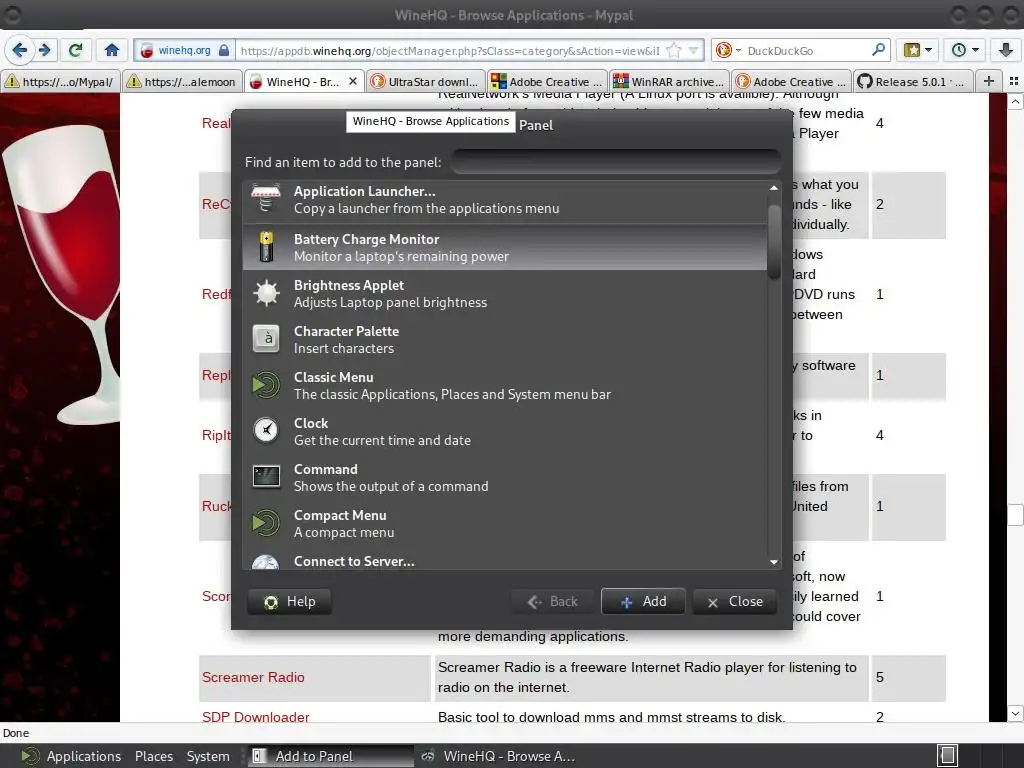Click the applet list scroll down arrow
This screenshot has width=1024, height=768.
(x=774, y=562)
